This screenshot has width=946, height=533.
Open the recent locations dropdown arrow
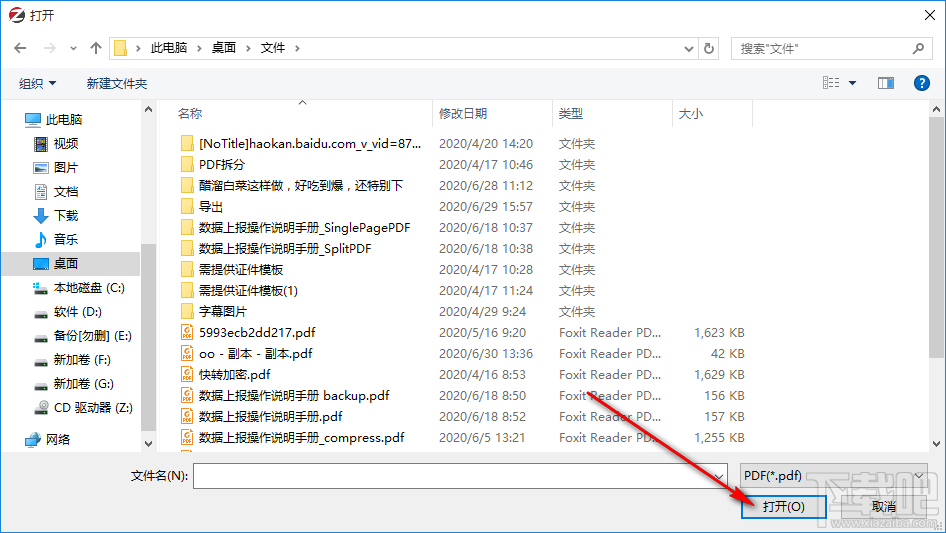(73, 48)
